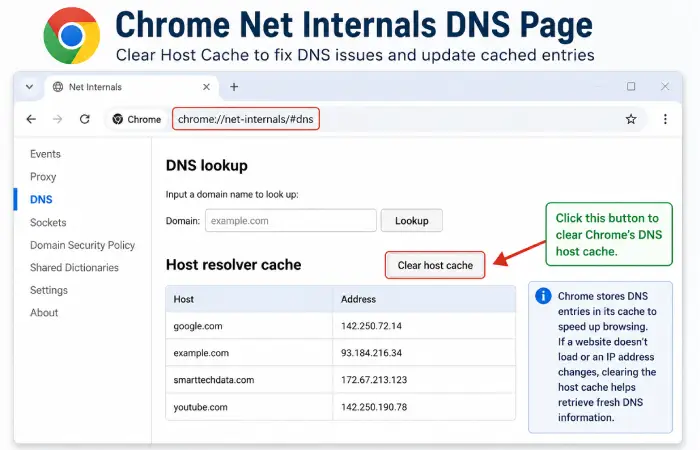The image size is (700, 450).
Task: Bookmark this page with the star icon
Action: click(631, 119)
